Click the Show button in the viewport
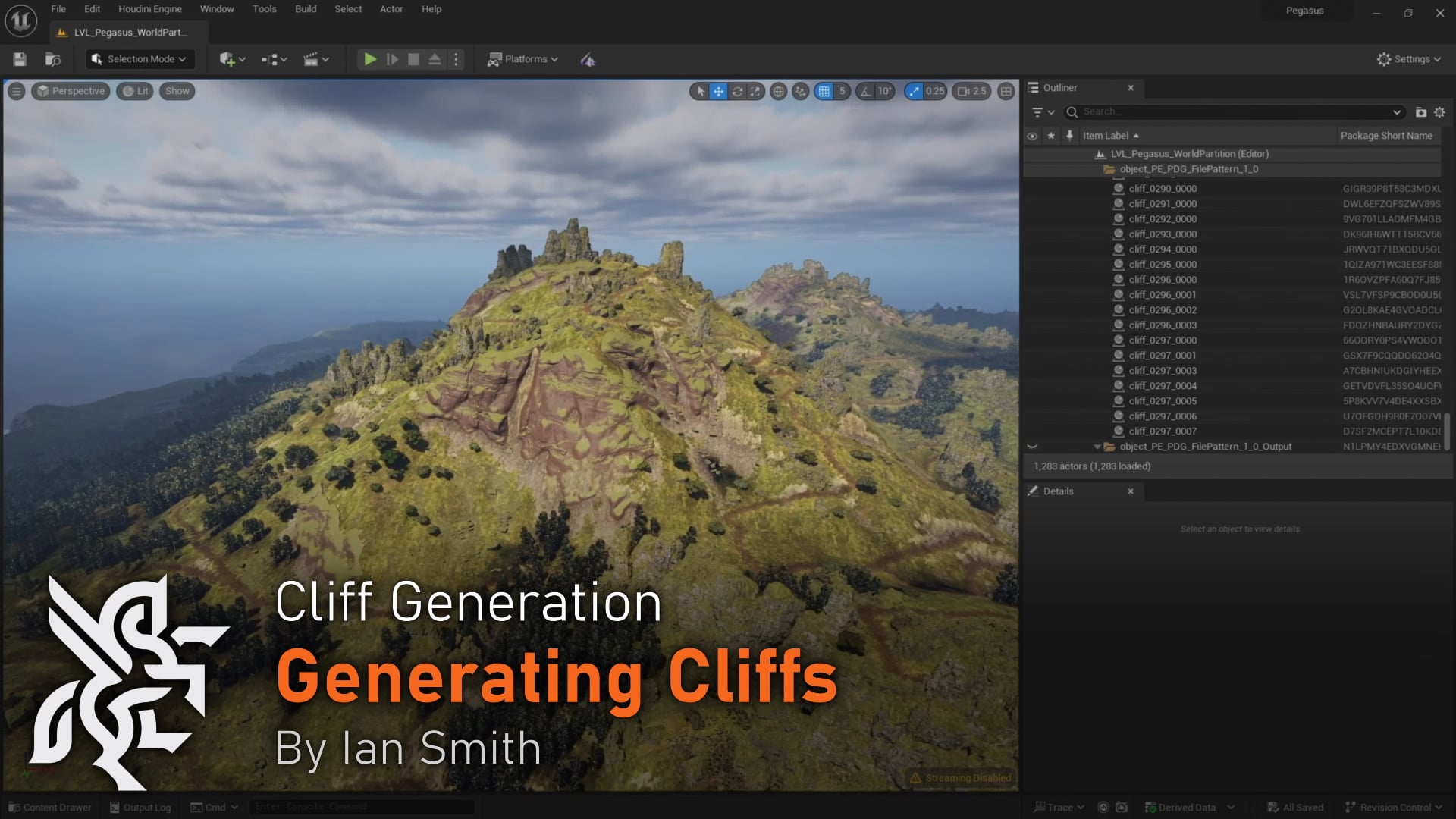The image size is (1456, 819). point(176,91)
